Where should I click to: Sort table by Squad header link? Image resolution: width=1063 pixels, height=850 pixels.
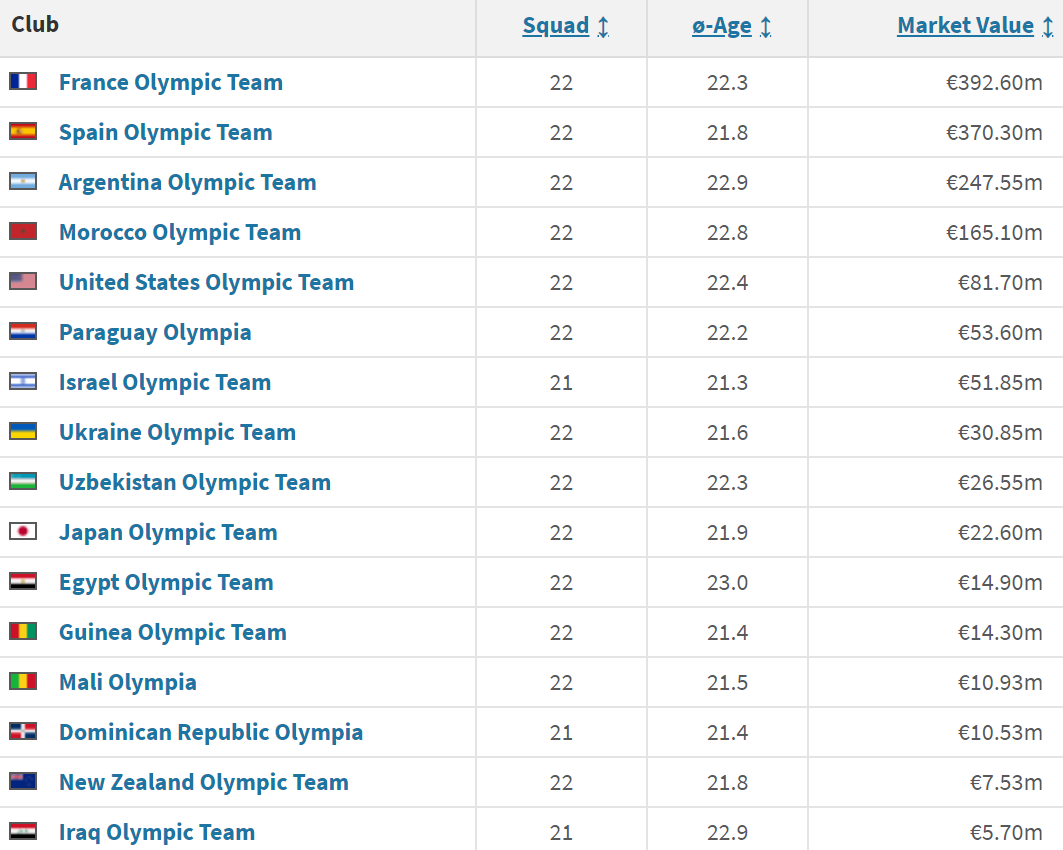tap(556, 26)
